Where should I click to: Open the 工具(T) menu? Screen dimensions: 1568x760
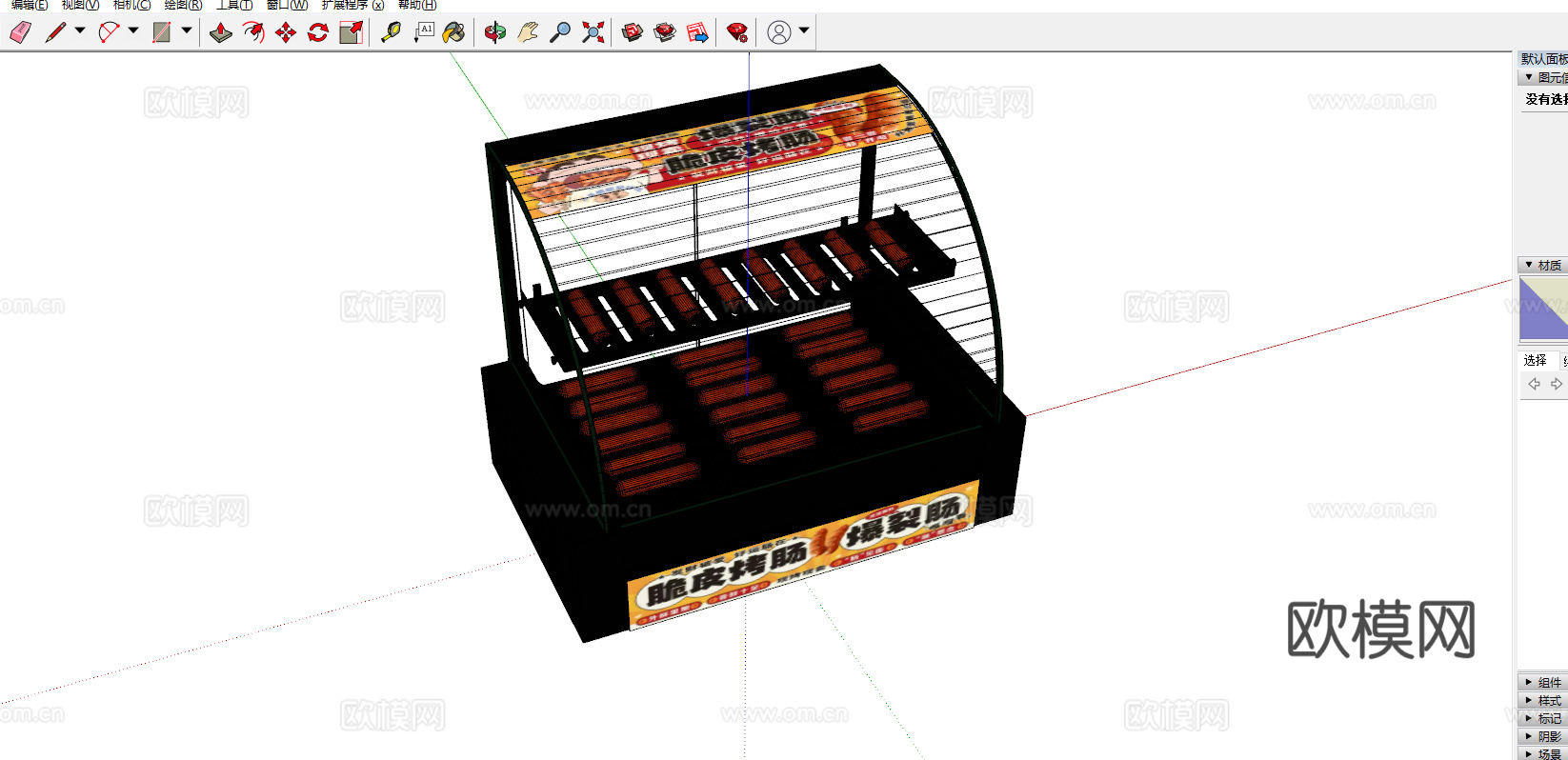tap(234, 5)
